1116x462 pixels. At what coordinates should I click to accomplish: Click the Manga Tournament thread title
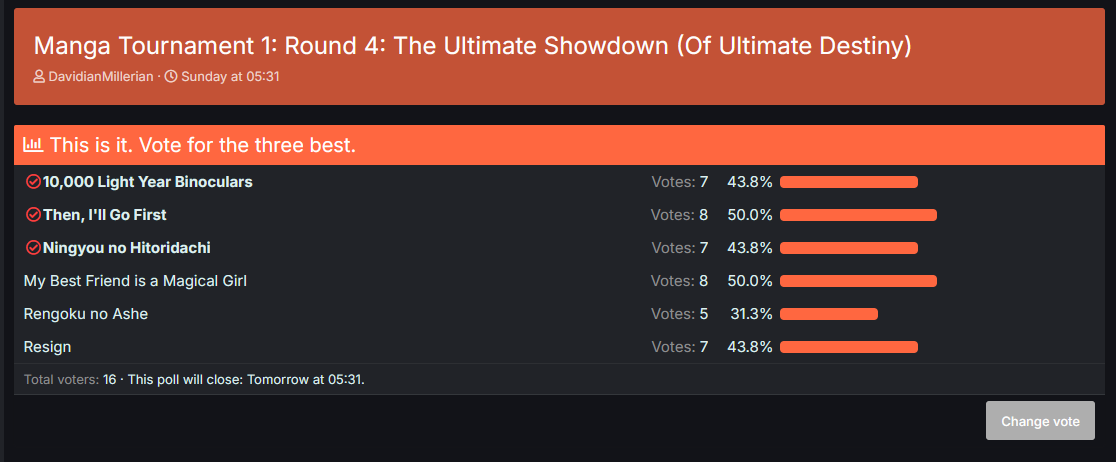(x=472, y=46)
